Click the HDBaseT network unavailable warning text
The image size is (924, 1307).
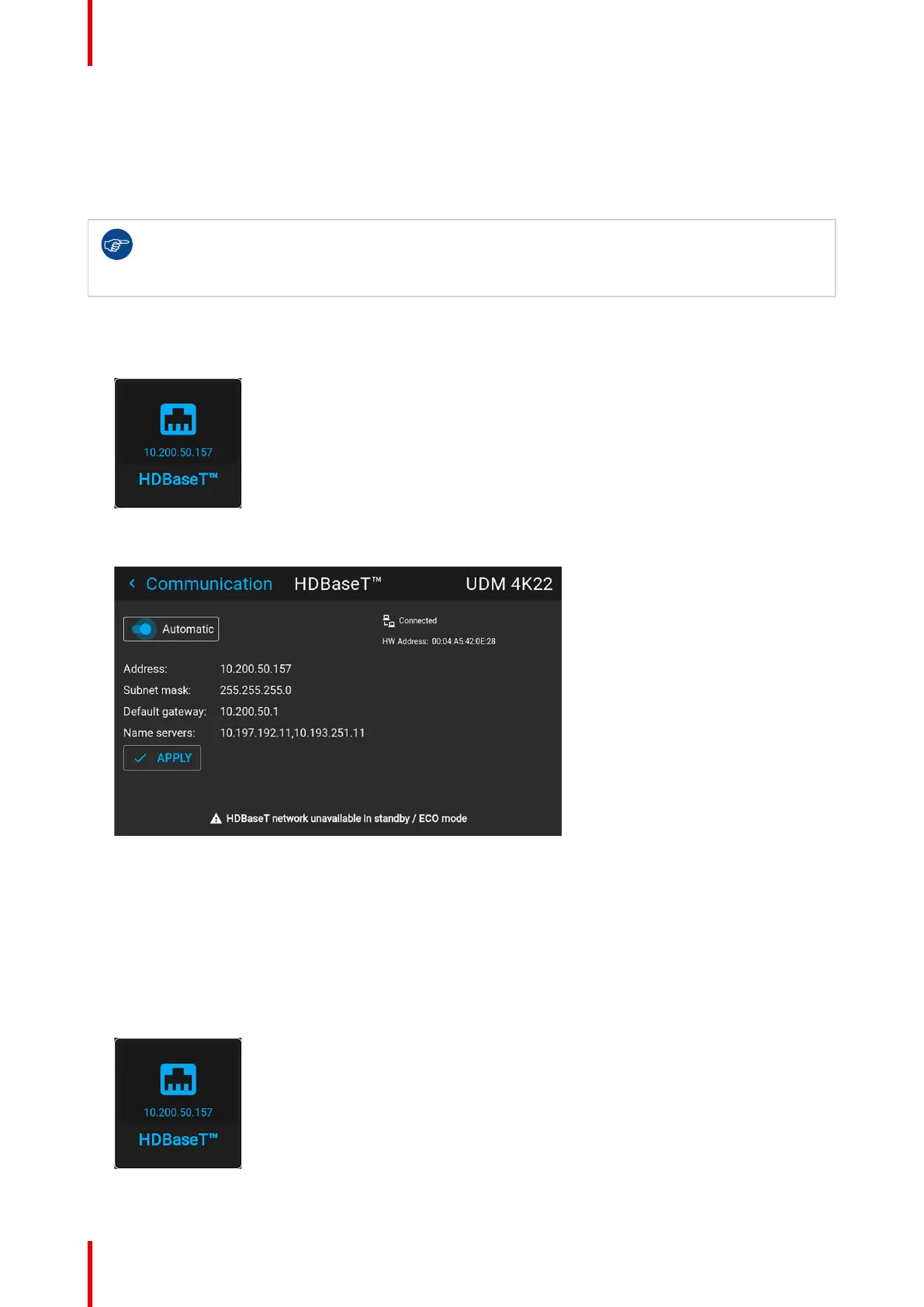[x=347, y=819]
